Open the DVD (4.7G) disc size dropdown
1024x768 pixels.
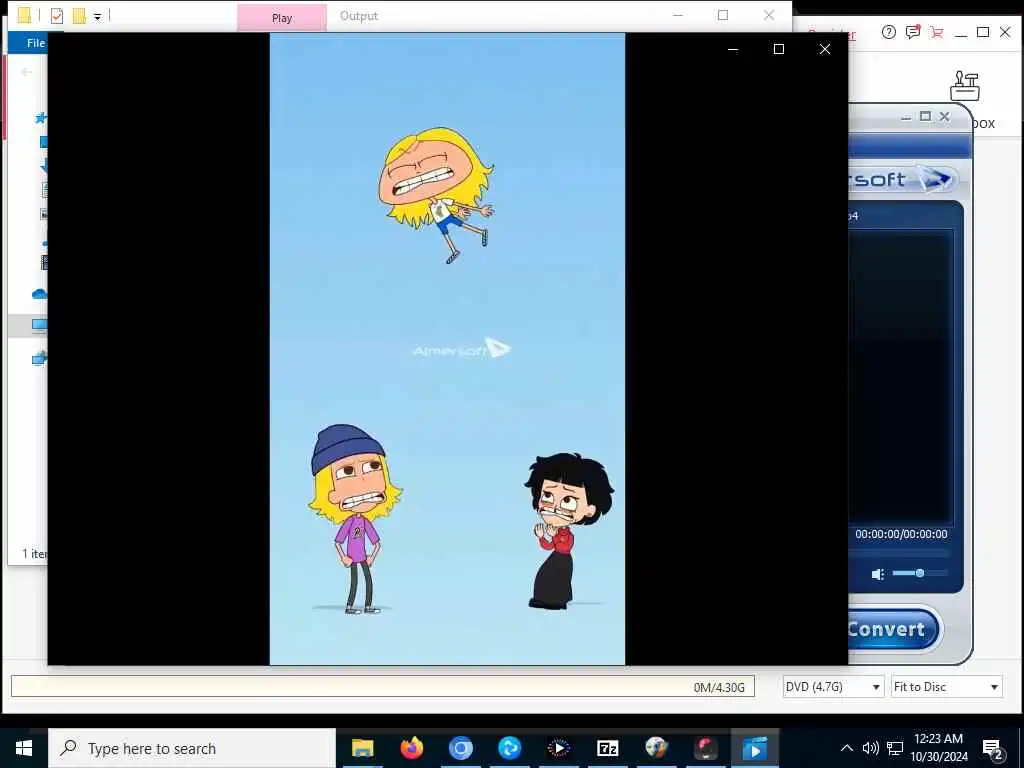(x=833, y=686)
